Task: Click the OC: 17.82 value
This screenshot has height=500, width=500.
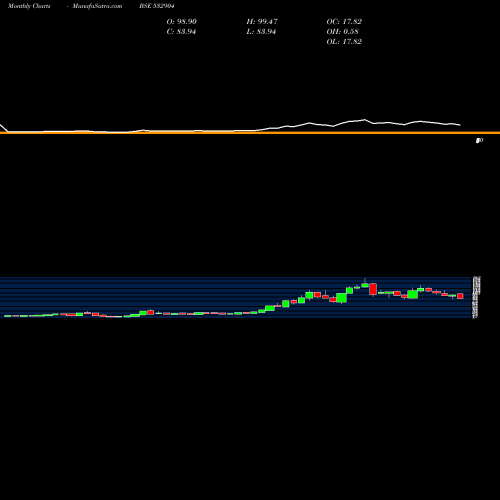Action: click(x=344, y=22)
